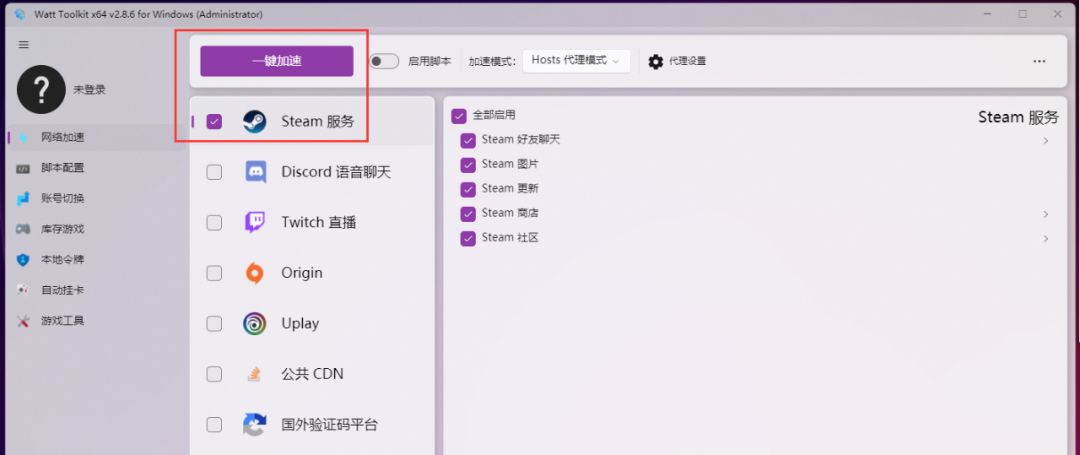Click the 游戏工具 tools icon

click(x=23, y=321)
